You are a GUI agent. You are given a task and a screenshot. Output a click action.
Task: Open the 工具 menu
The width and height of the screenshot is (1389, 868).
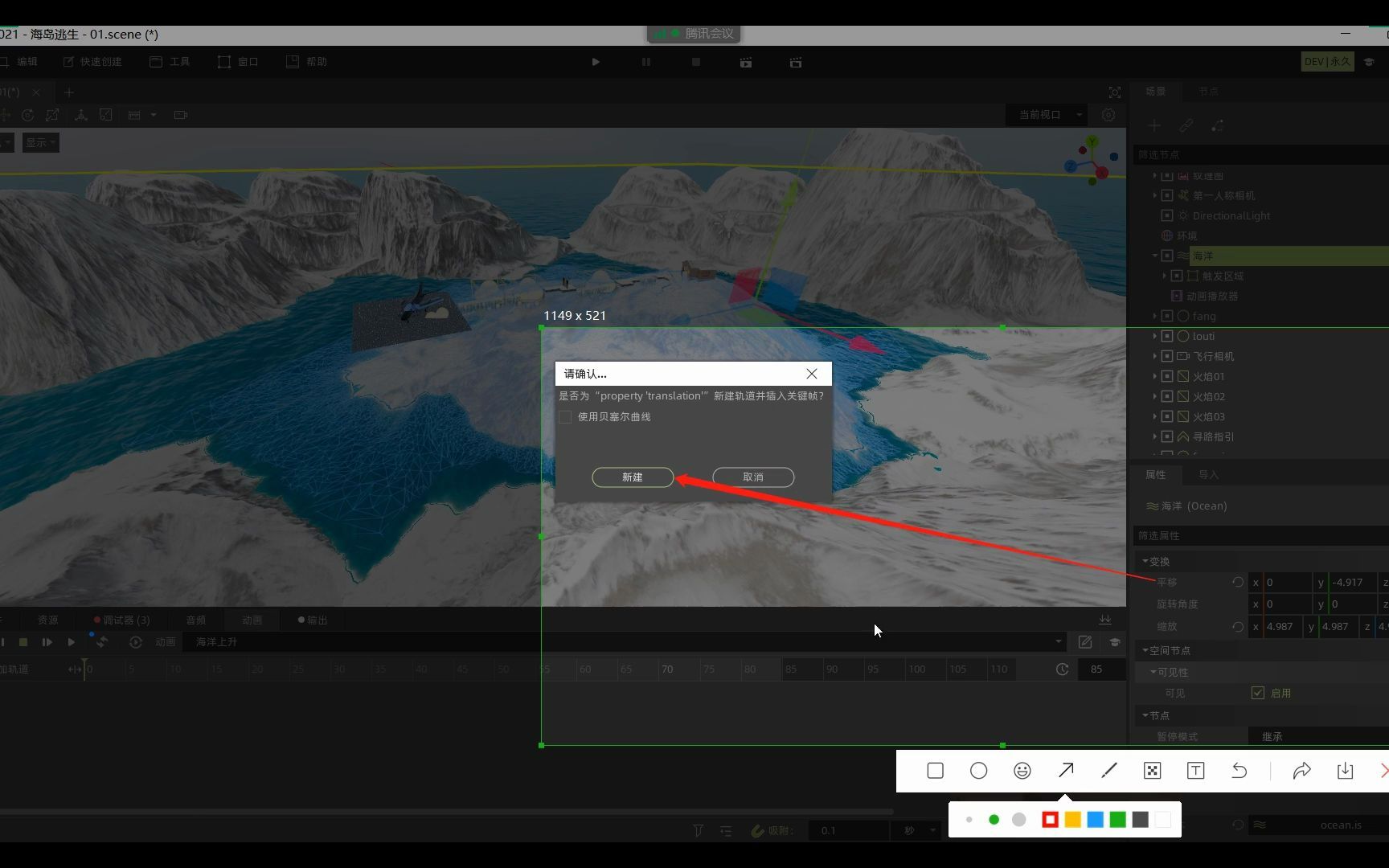pos(170,62)
